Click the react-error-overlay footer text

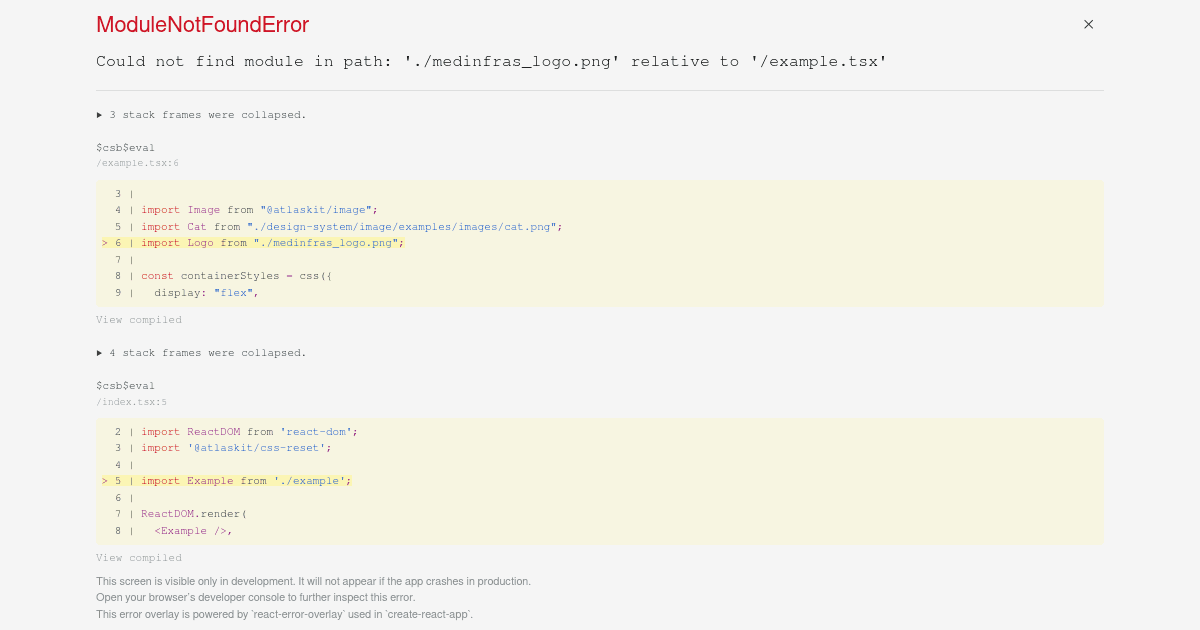point(284,613)
